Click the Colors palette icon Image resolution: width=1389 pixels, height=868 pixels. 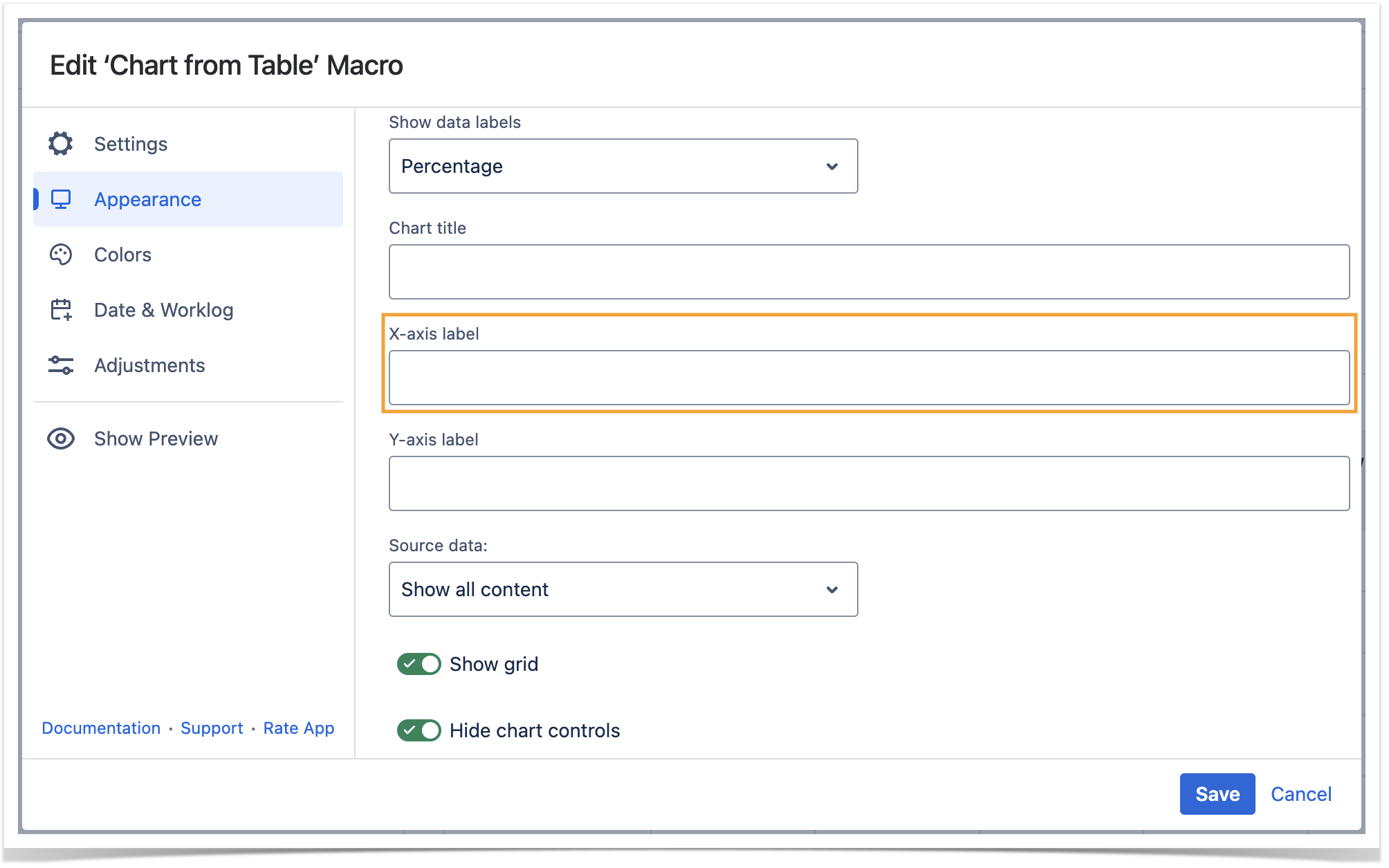[x=61, y=255]
